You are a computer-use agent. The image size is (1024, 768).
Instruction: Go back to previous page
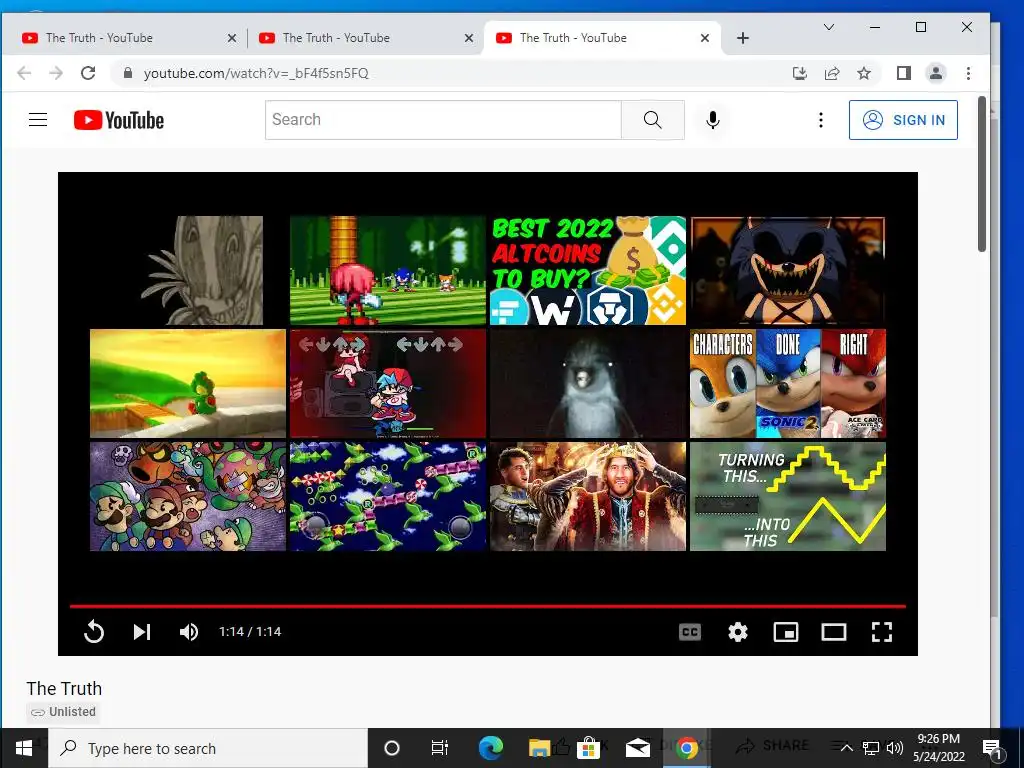click(24, 73)
